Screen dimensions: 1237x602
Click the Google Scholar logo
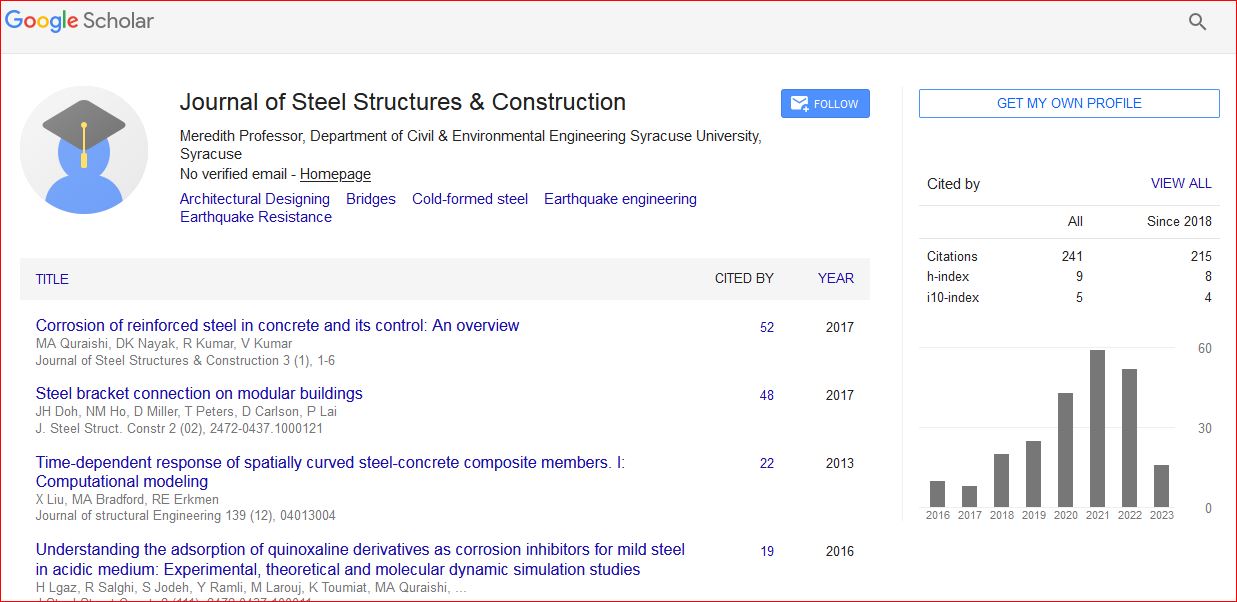tap(80, 21)
